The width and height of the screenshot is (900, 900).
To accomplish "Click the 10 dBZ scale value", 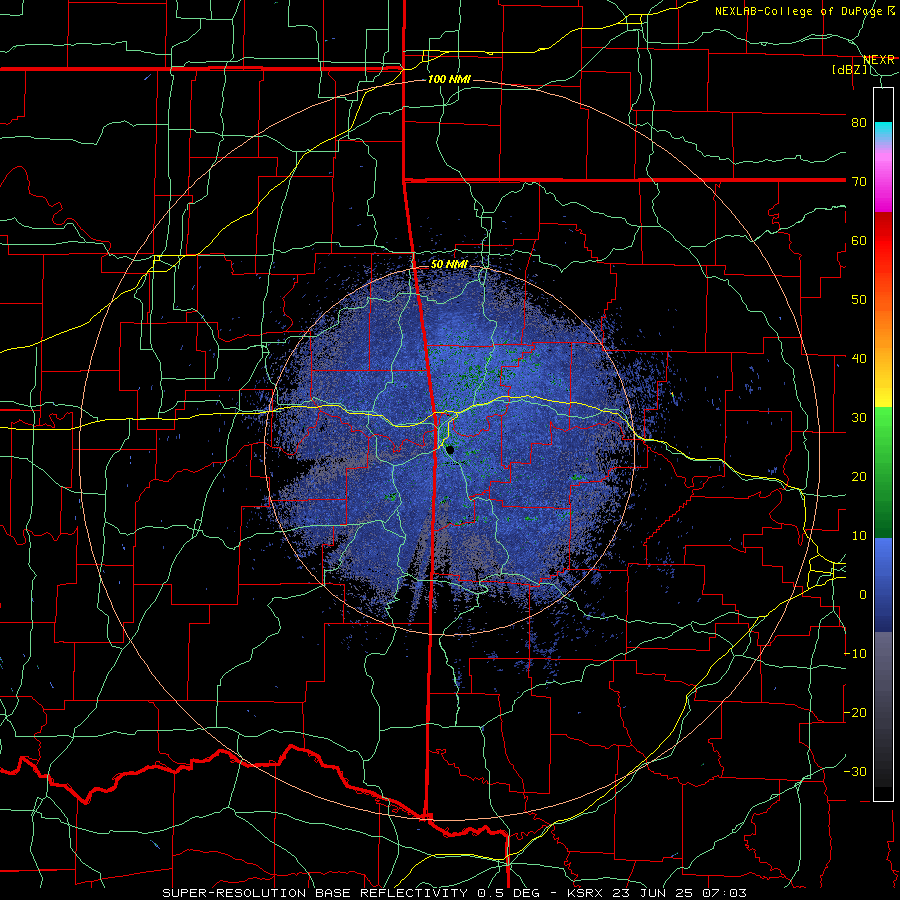I will (x=859, y=536).
